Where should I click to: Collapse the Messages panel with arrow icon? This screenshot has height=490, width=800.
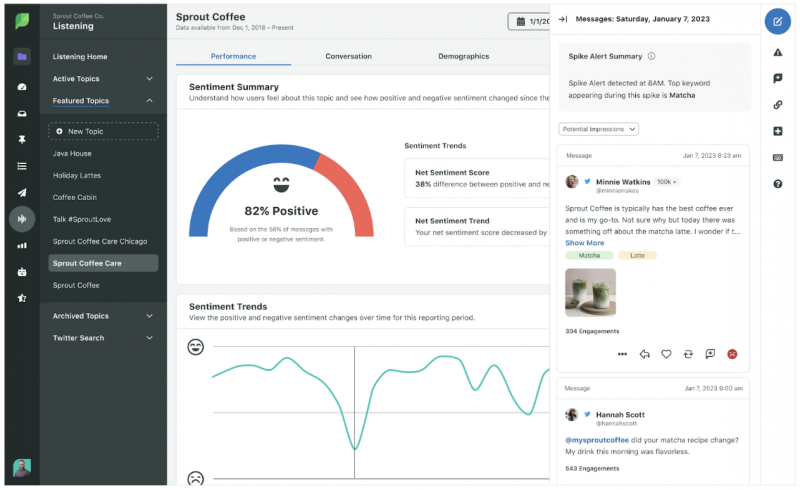pyautogui.click(x=563, y=19)
